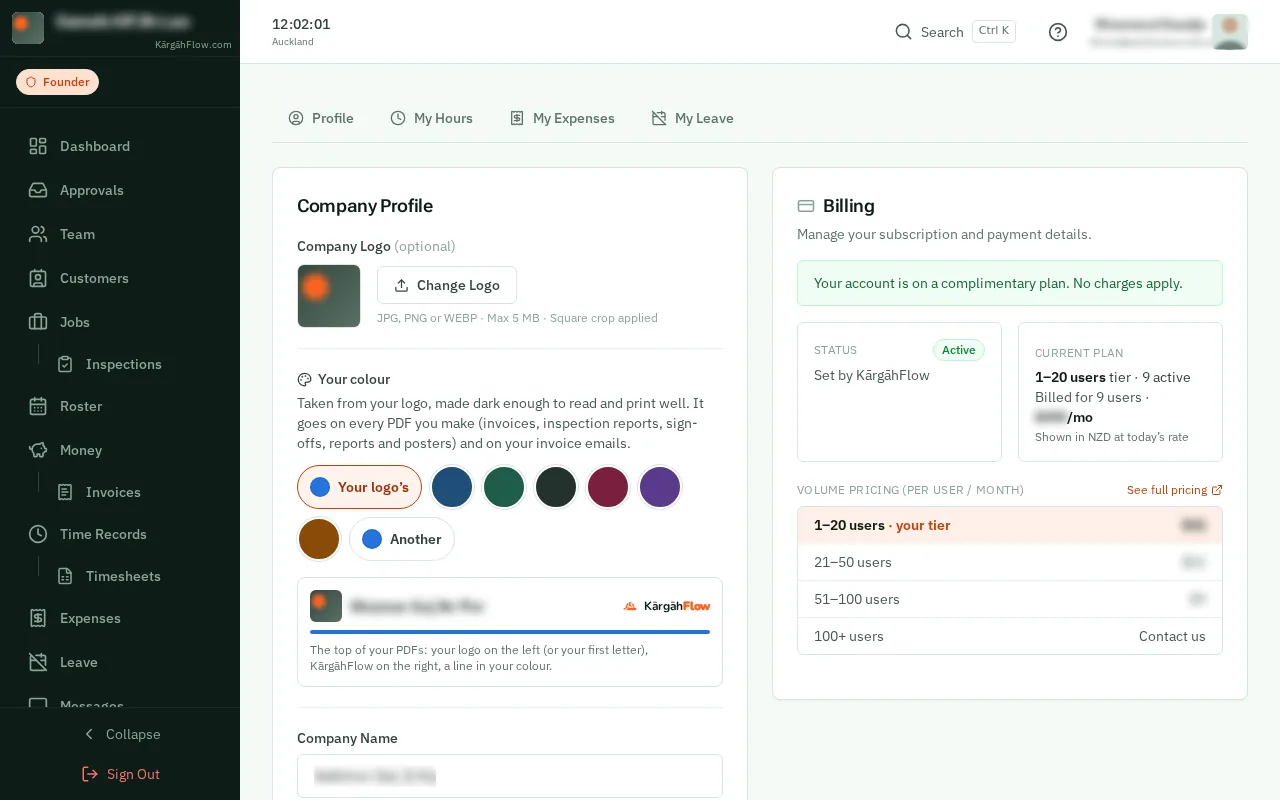Open the Dashboard grid icon

(38, 146)
